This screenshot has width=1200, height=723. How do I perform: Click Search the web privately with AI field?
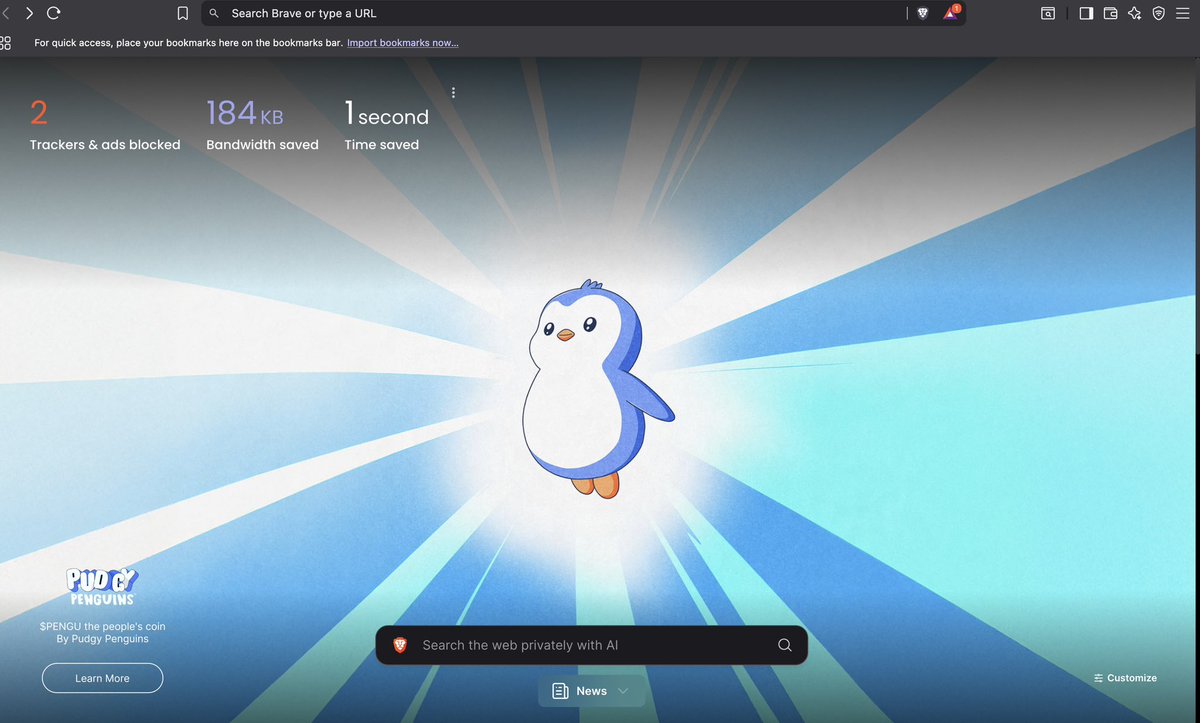tap(591, 645)
